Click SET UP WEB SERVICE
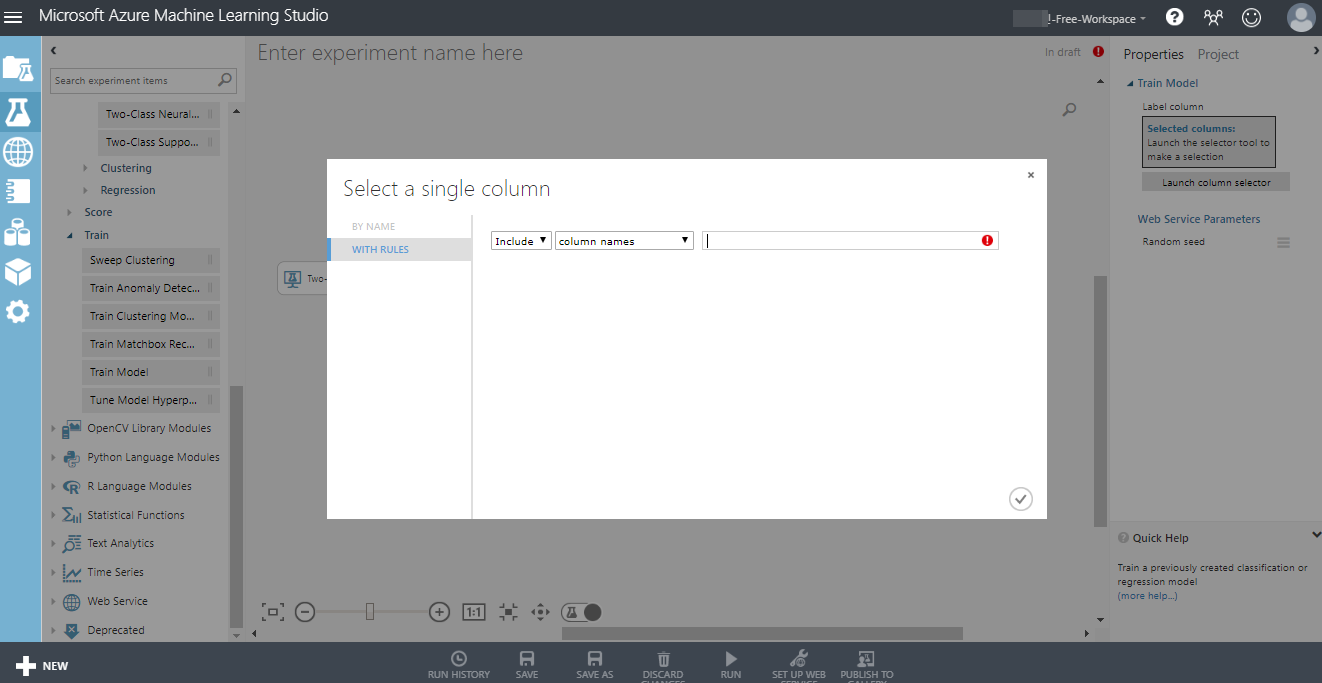This screenshot has width=1322, height=683. pyautogui.click(x=799, y=666)
